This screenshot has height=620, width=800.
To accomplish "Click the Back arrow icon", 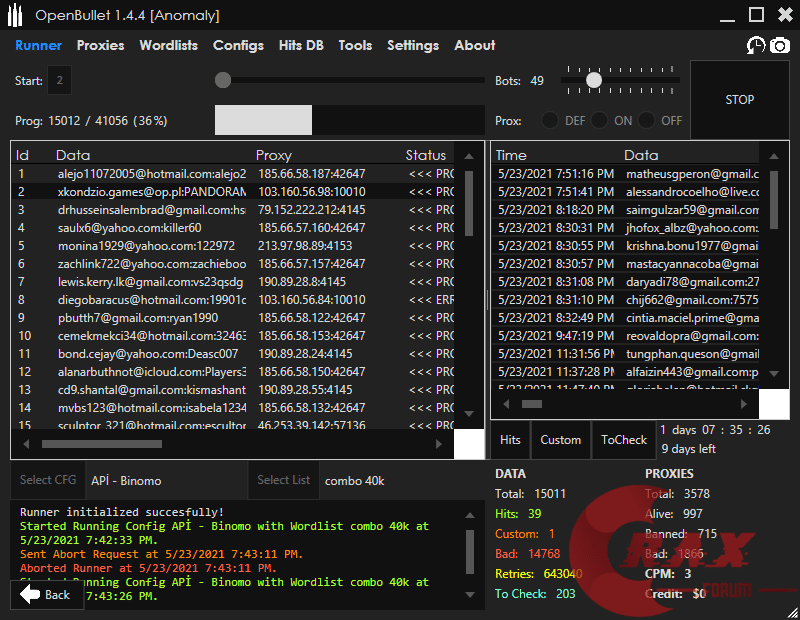I will click(x=31, y=594).
